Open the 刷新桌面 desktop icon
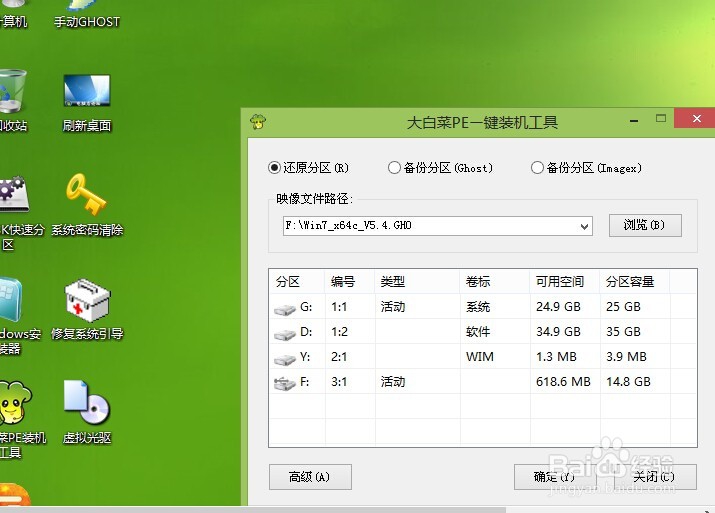Viewport: 715px width, 513px height. pyautogui.click(x=87, y=103)
